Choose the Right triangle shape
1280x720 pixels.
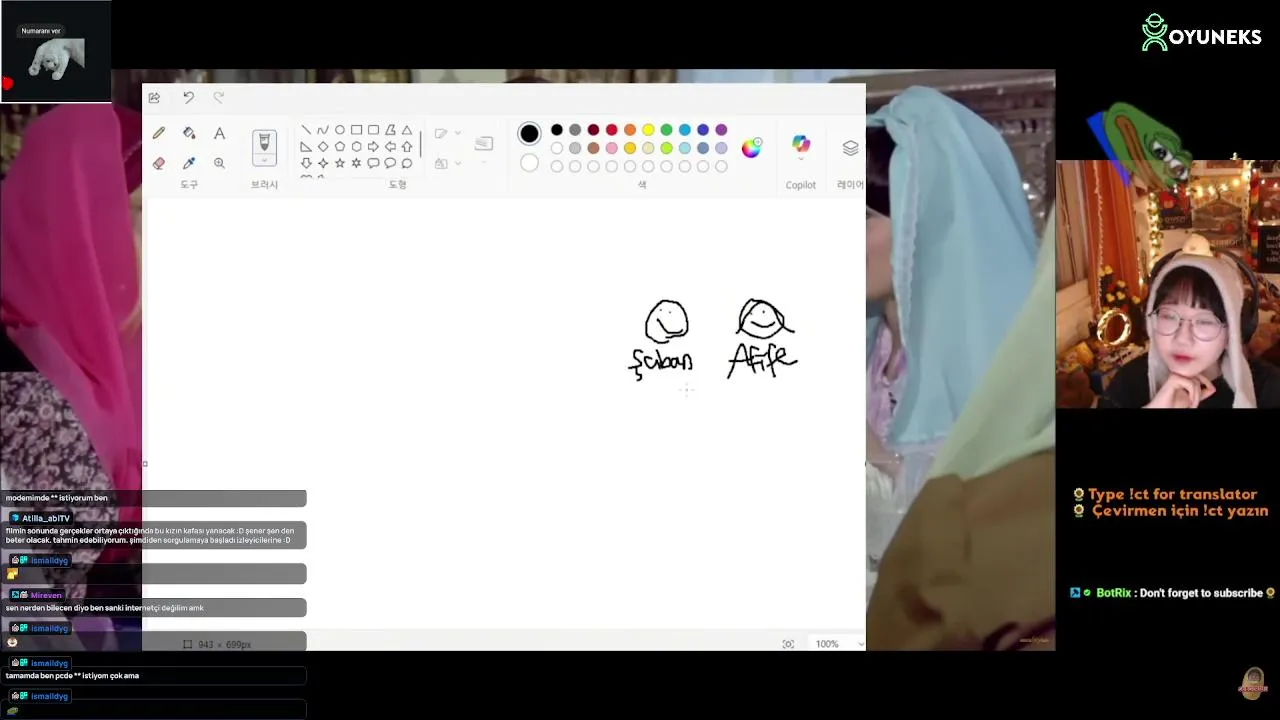(306, 146)
